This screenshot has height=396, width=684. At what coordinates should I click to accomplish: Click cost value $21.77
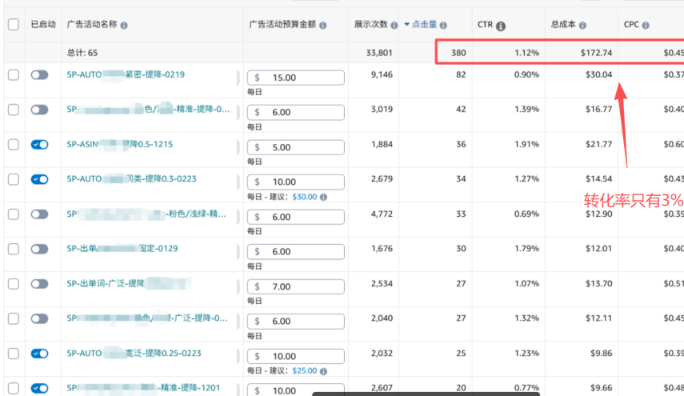(599, 144)
